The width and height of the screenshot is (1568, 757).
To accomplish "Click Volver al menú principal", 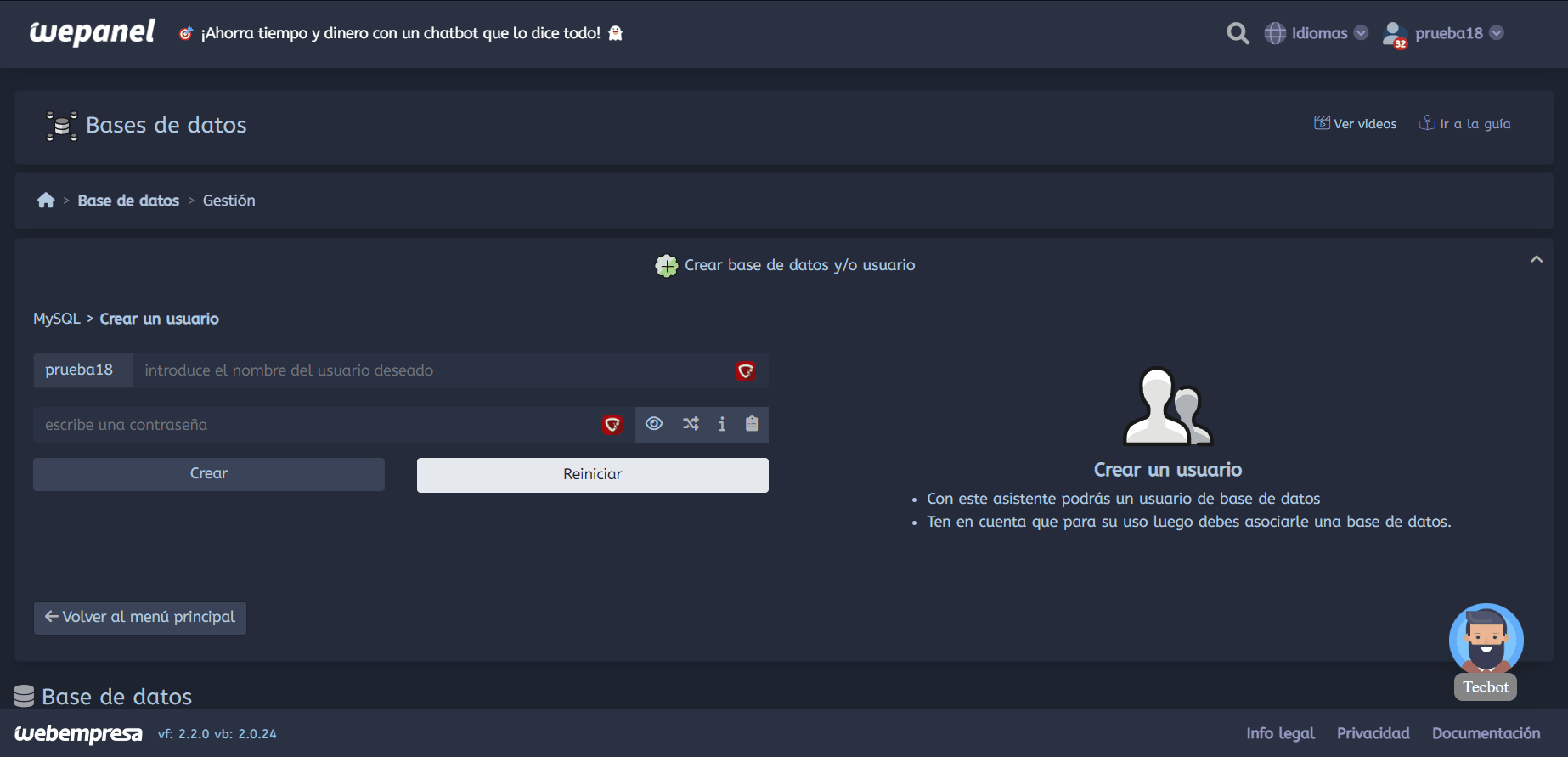I will (x=140, y=618).
